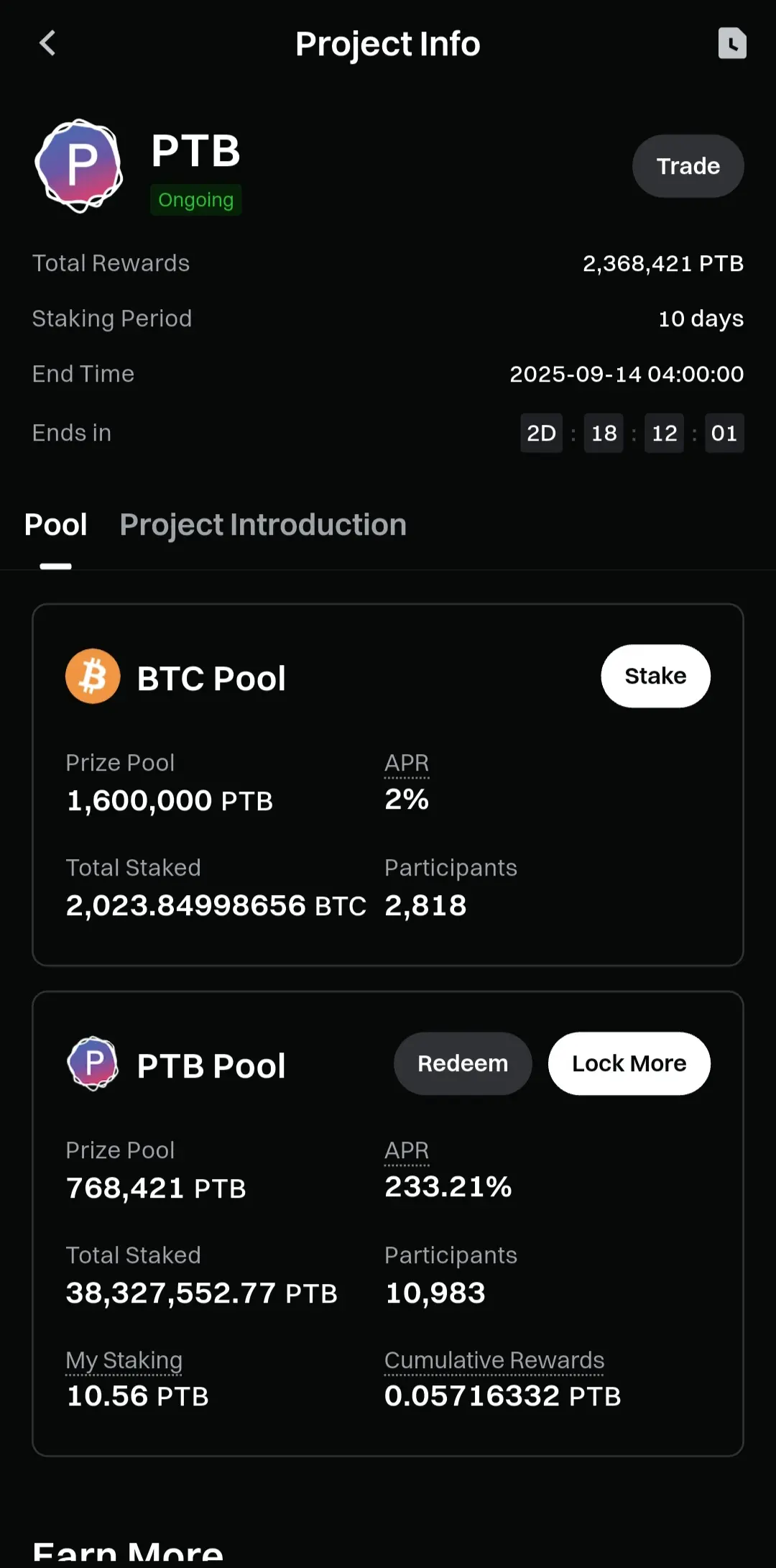Tap the Ongoing status badge
Screen dimensions: 776x1568
(x=195, y=200)
